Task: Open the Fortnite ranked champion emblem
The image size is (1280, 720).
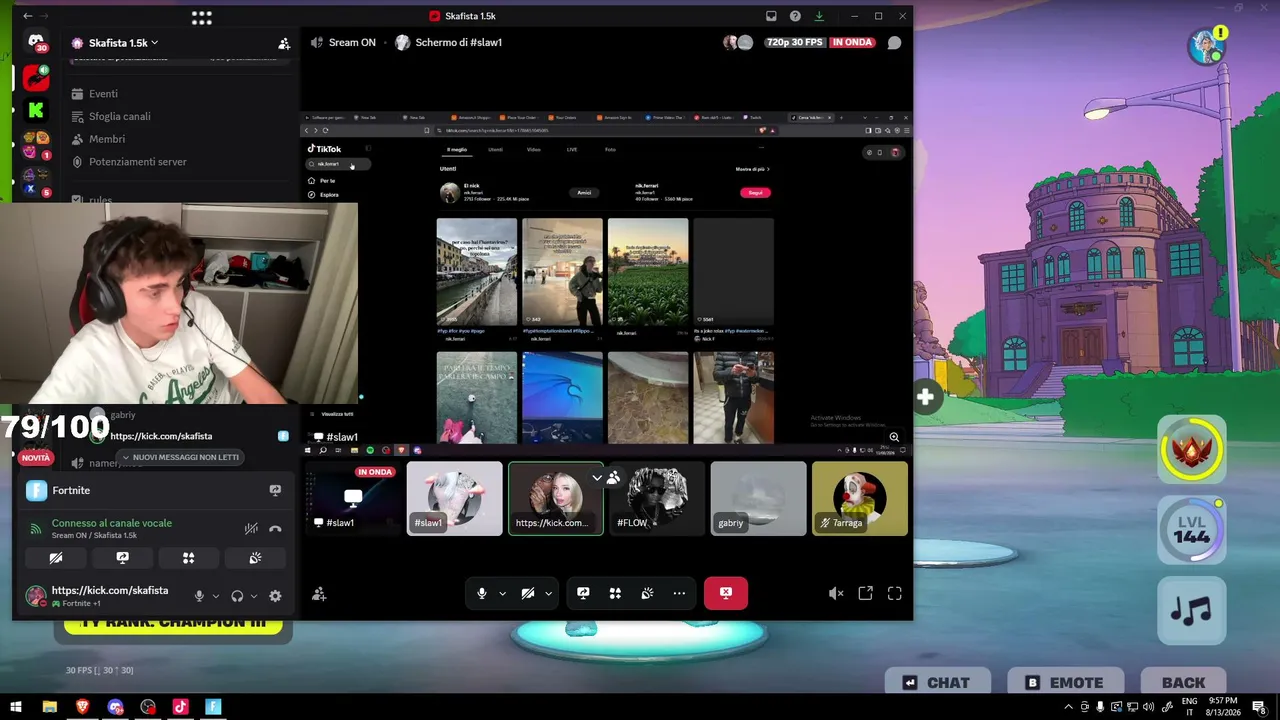Action: [x=1191, y=449]
